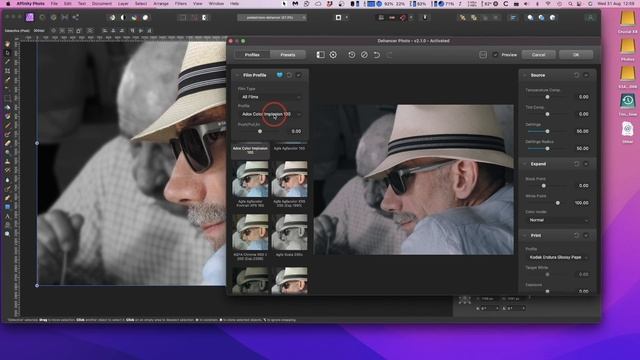Click the Develop persona icon in Affinity toolbar

pyautogui.click(x=53, y=18)
